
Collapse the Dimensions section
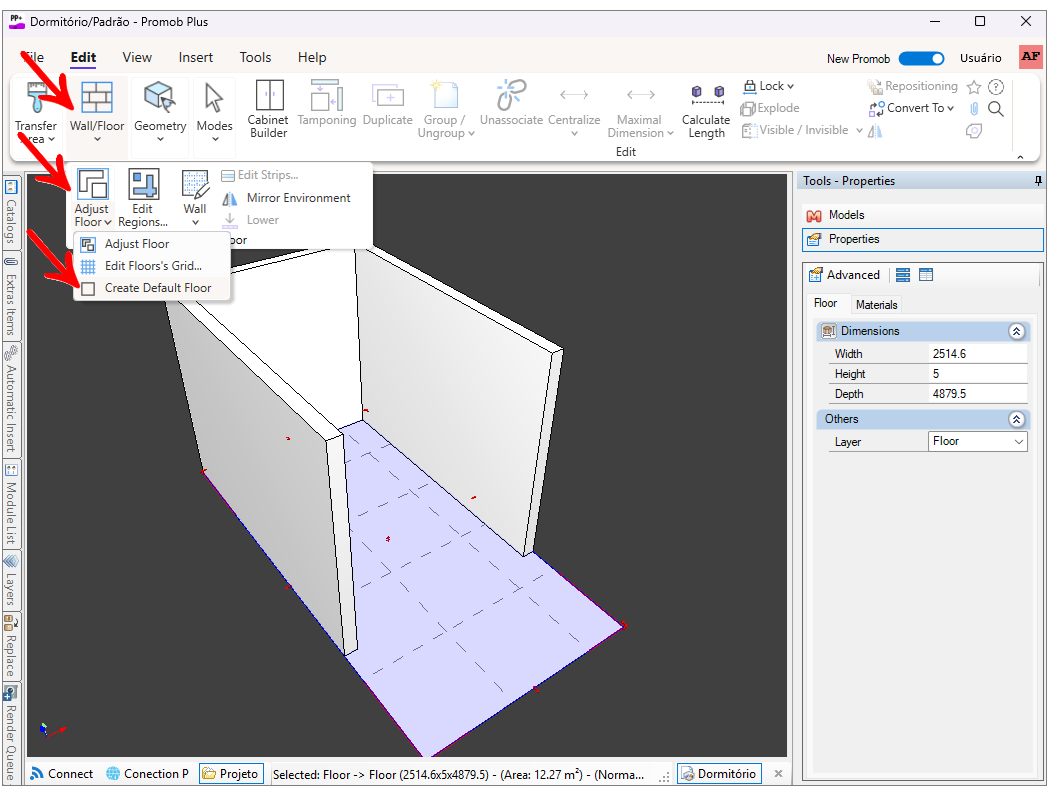(1016, 331)
